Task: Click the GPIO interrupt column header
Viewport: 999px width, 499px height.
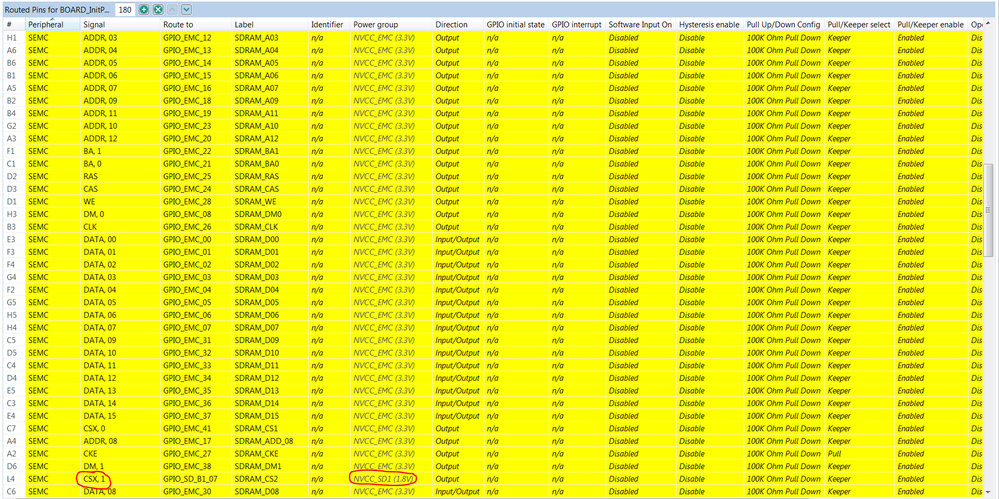Action: pos(577,24)
